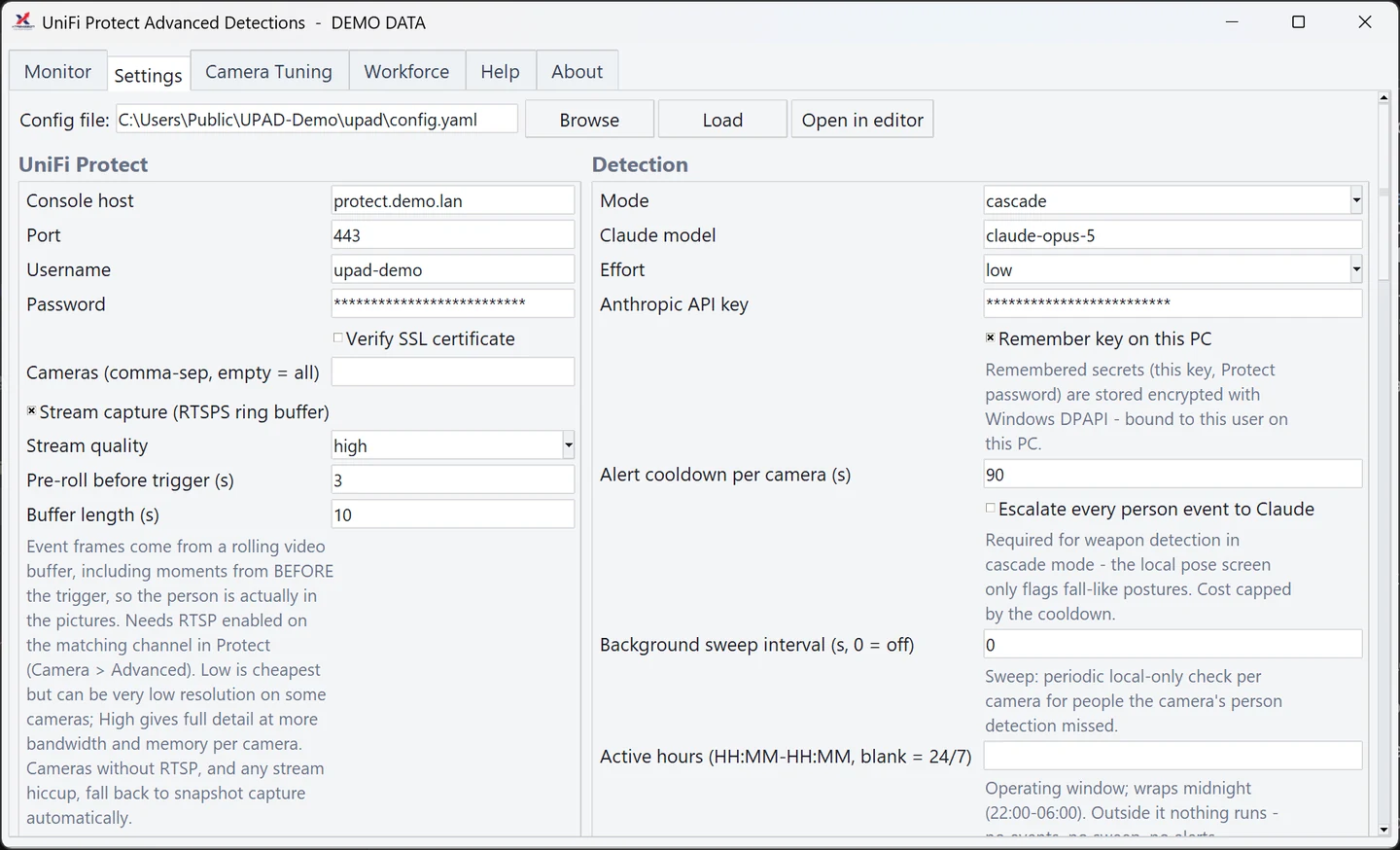1400x850 pixels.
Task: Click the Active hours input field
Action: (x=1172, y=756)
